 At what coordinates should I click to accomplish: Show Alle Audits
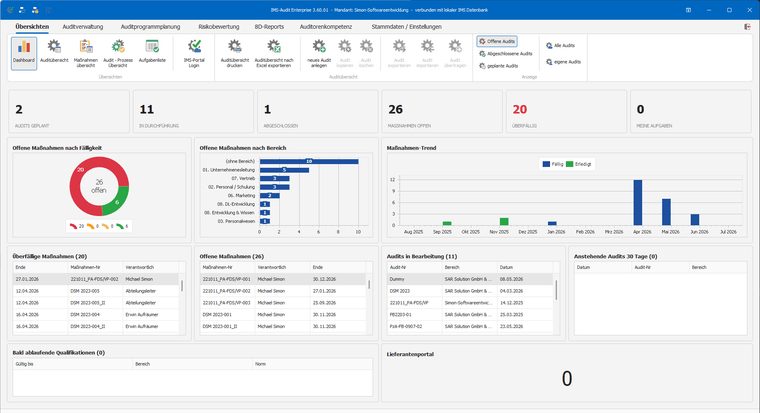pos(560,46)
